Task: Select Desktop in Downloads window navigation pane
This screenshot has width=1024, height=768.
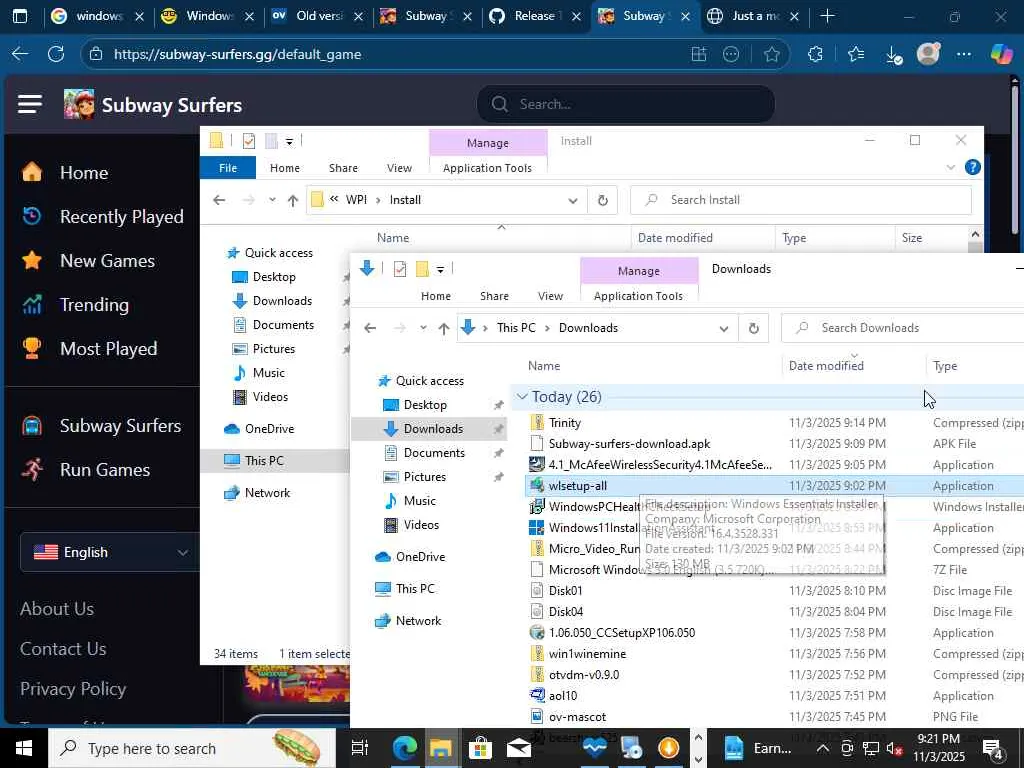Action: point(425,405)
